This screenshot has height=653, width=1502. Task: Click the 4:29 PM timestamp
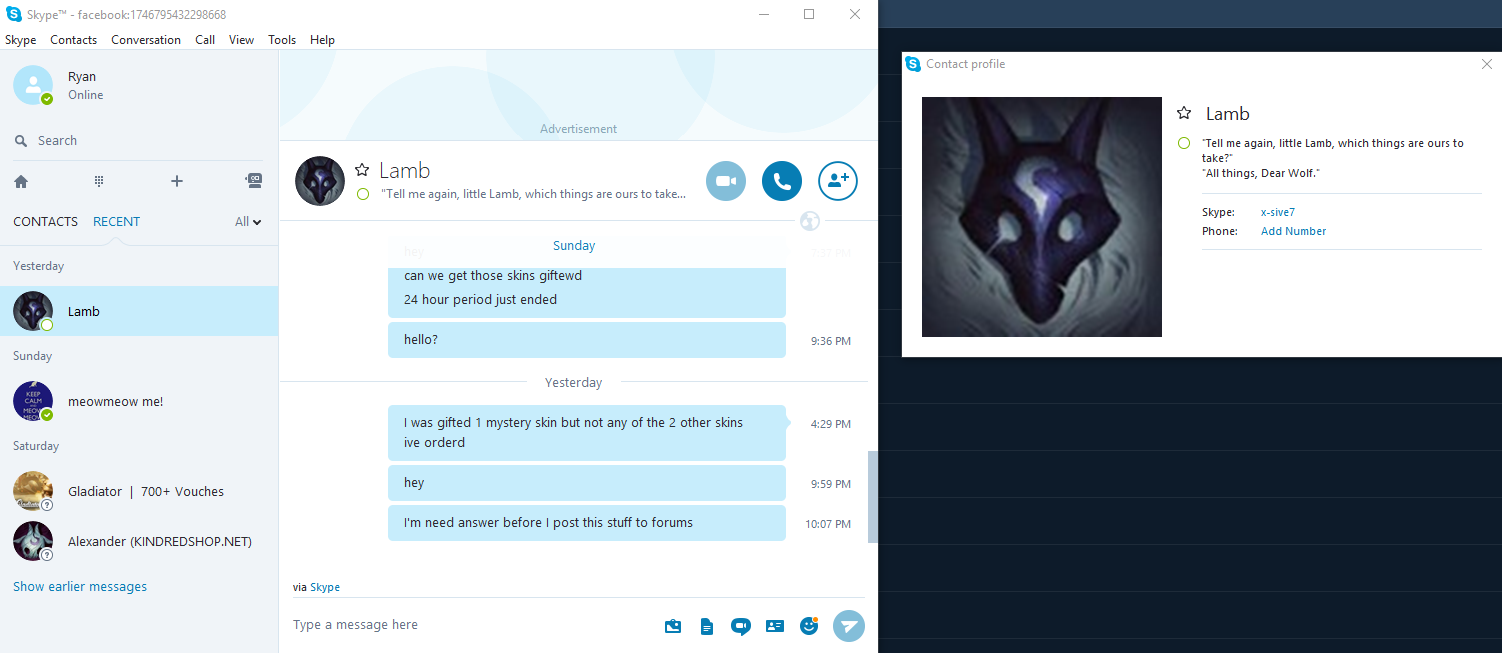[x=831, y=424]
